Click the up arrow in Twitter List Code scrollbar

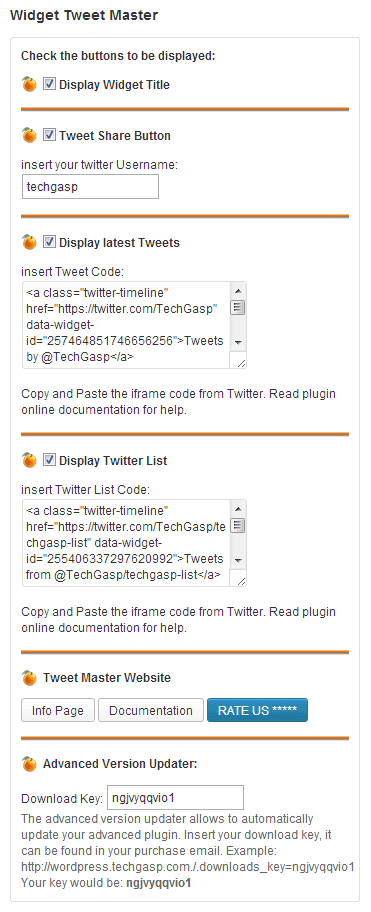238,508
